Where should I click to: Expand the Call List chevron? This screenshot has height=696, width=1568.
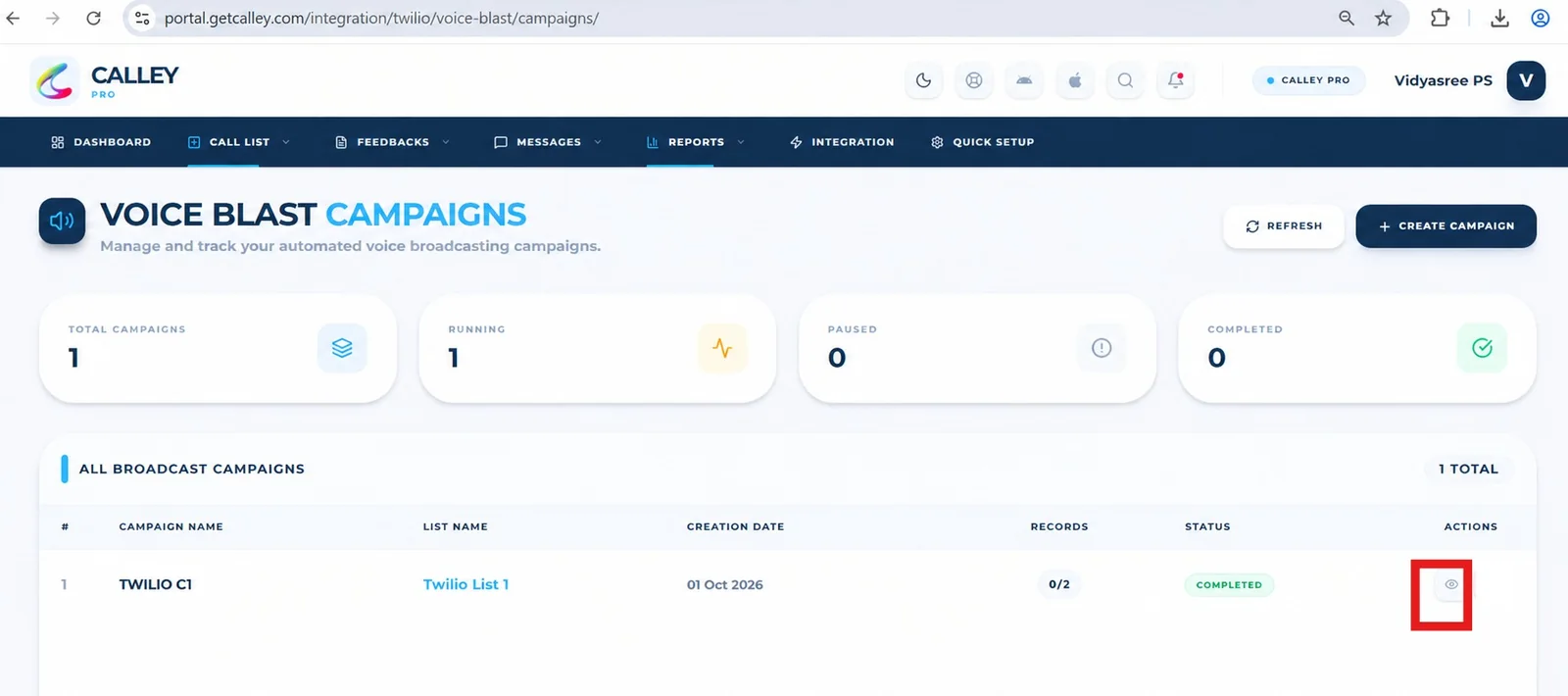[x=286, y=142]
